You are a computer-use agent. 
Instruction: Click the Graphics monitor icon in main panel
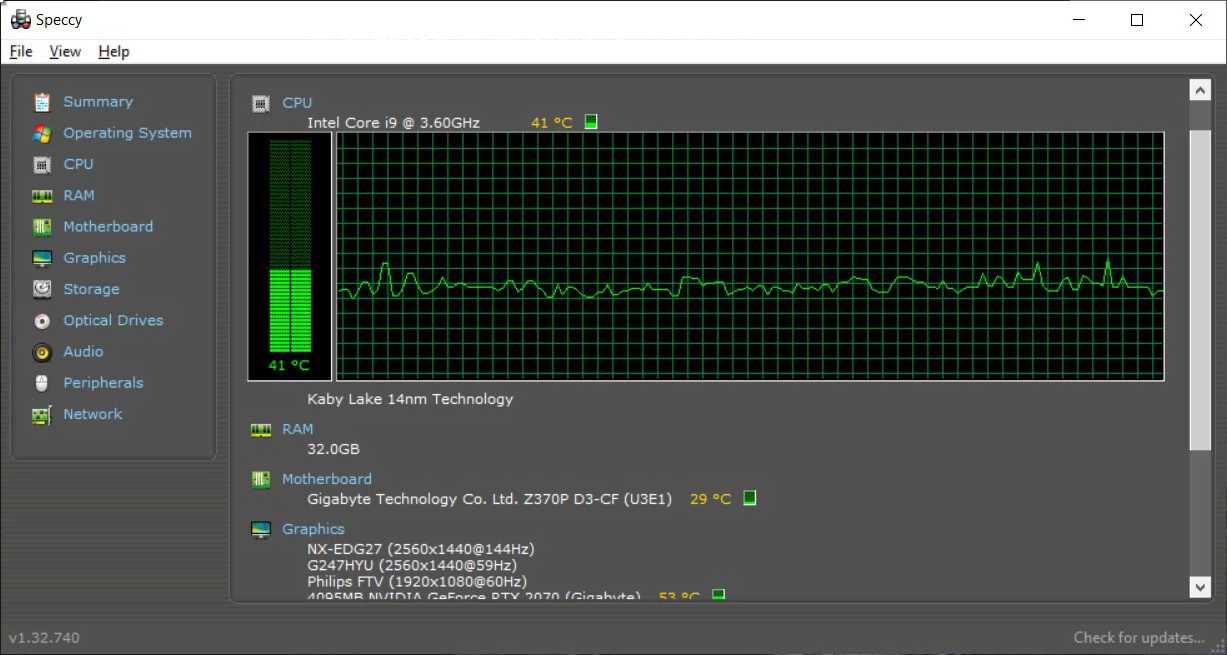(261, 529)
